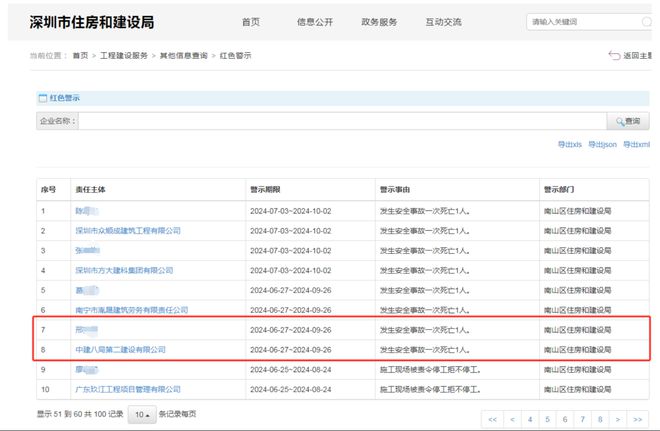Click 其他信息查询 in the breadcrumb
The image size is (660, 431).
[x=184, y=56]
